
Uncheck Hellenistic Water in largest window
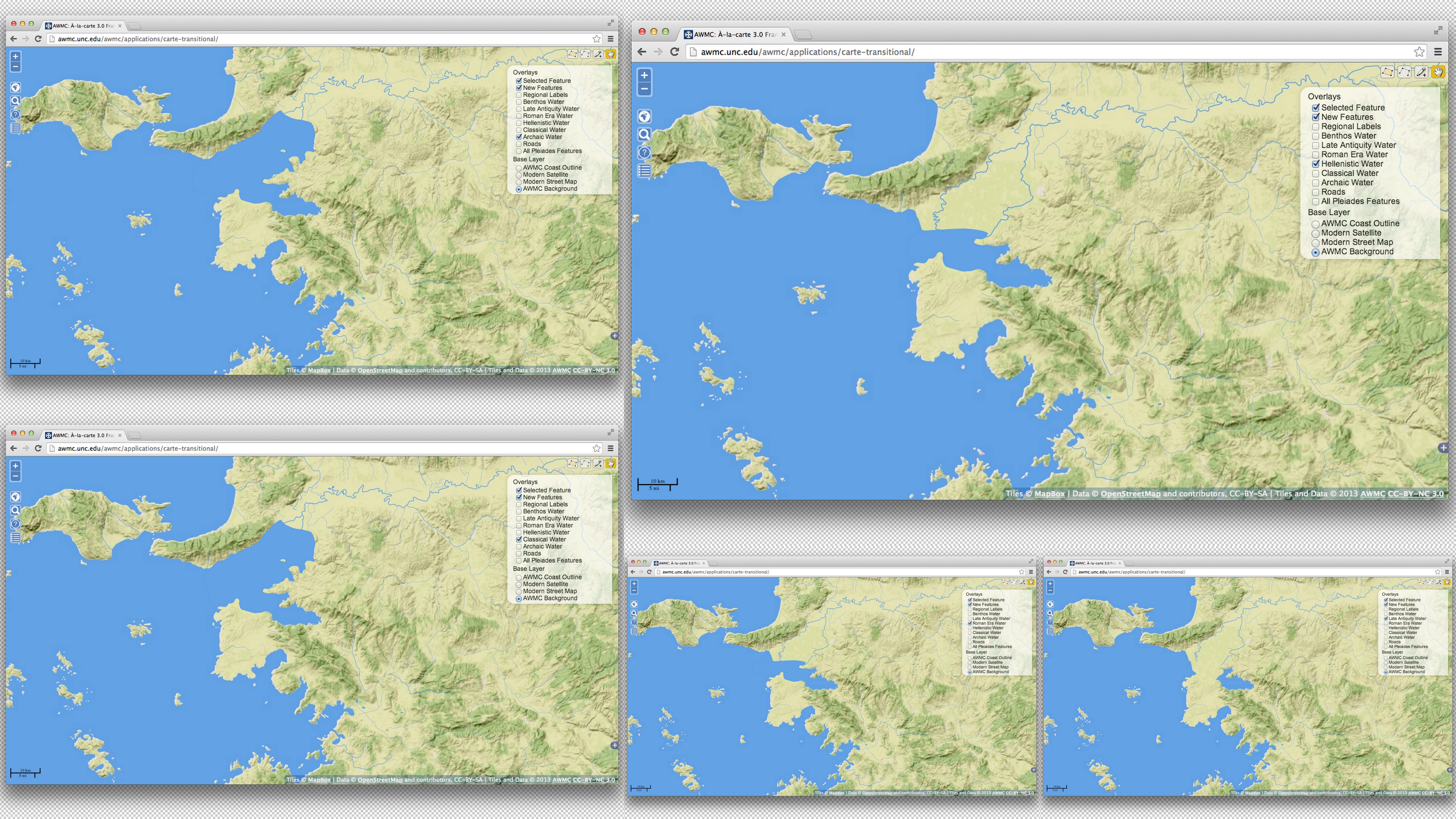(x=1315, y=164)
